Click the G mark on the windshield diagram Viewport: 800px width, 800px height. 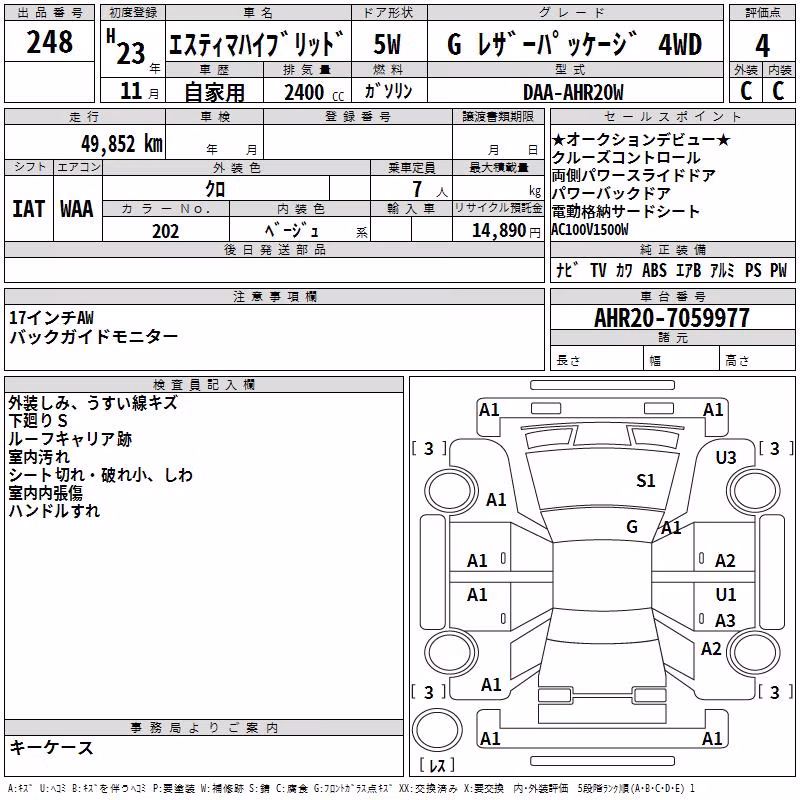coord(632,526)
